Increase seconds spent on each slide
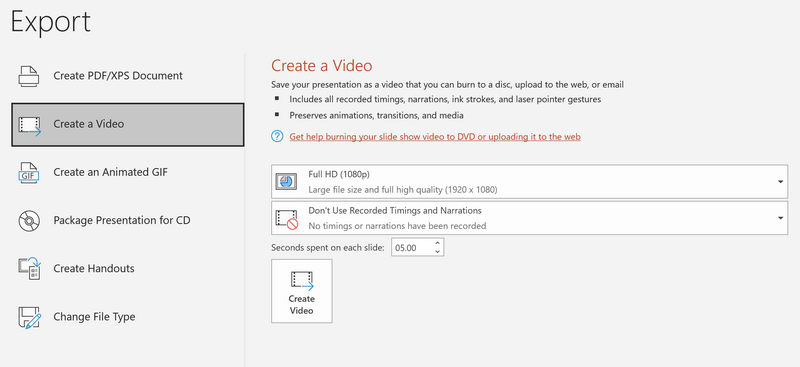This screenshot has width=800, height=367. pos(437,243)
